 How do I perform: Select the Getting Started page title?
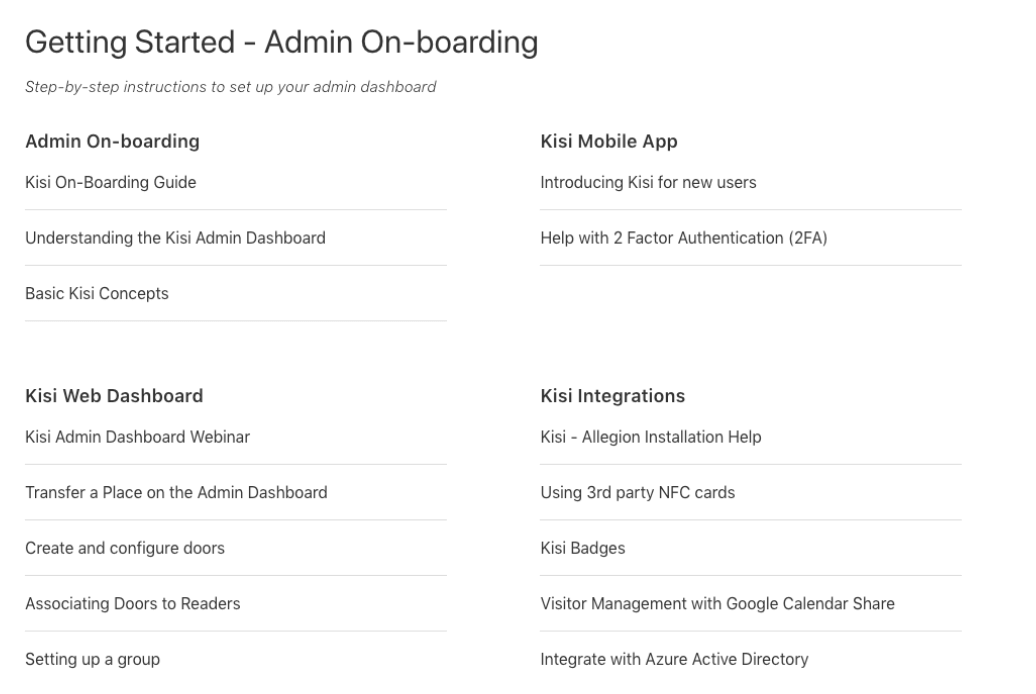click(x=281, y=42)
